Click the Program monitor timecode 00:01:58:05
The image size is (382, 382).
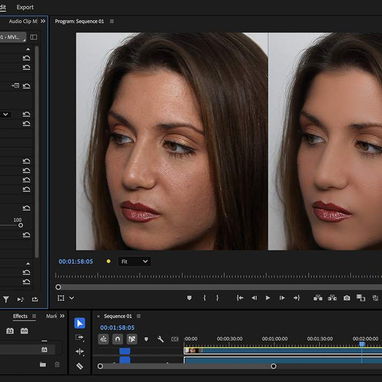(x=76, y=262)
